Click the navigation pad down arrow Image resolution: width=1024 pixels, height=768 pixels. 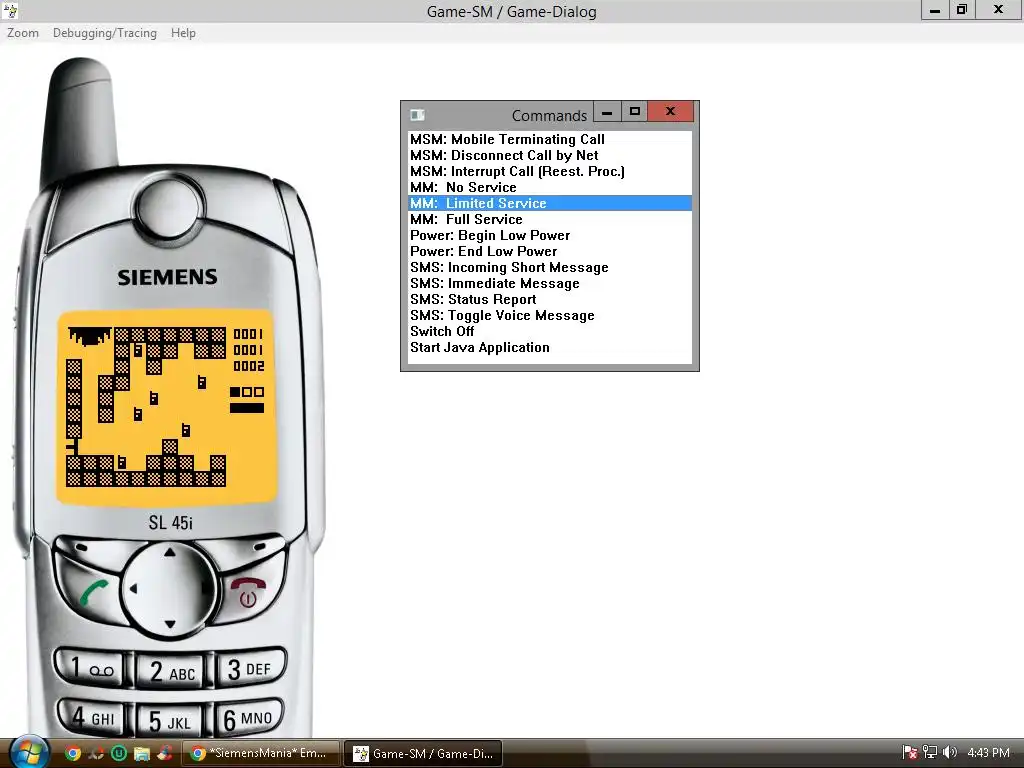170,624
